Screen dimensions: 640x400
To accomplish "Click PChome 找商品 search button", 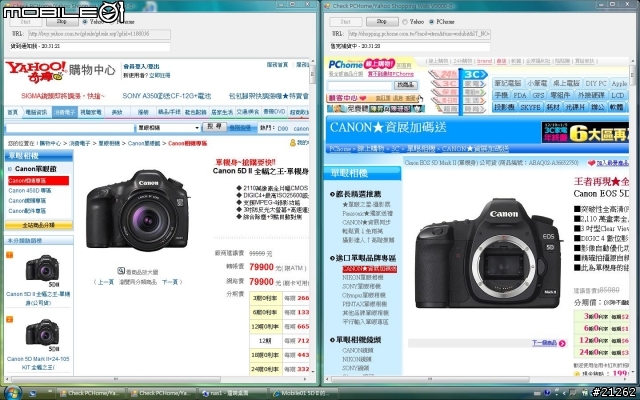I will coord(405,85).
